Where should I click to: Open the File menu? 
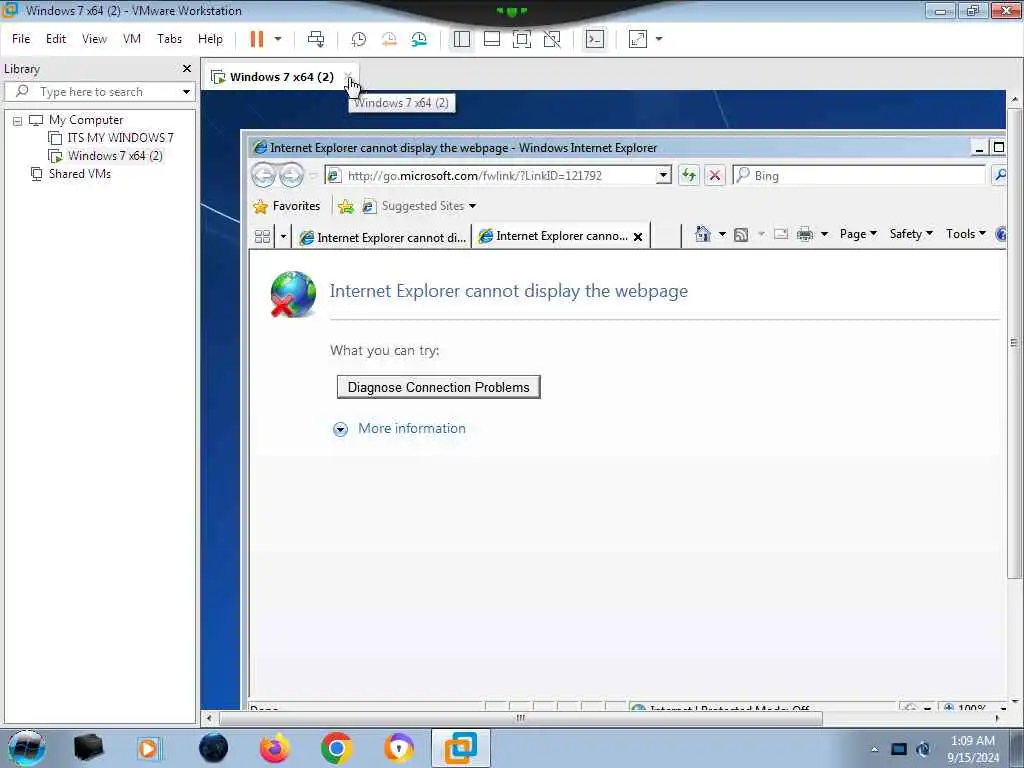(21, 39)
